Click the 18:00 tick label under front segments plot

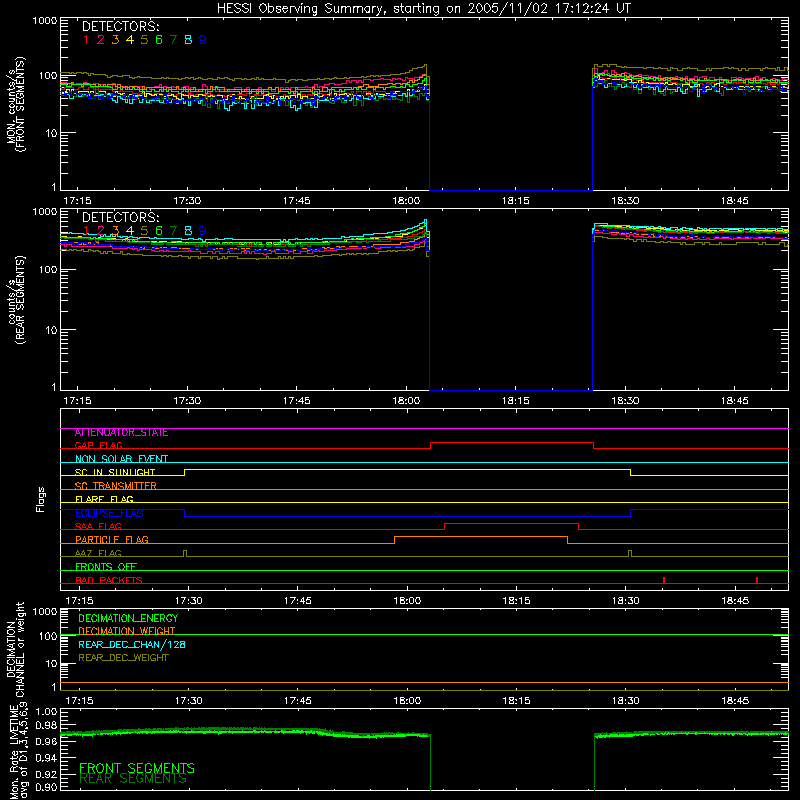click(x=406, y=201)
